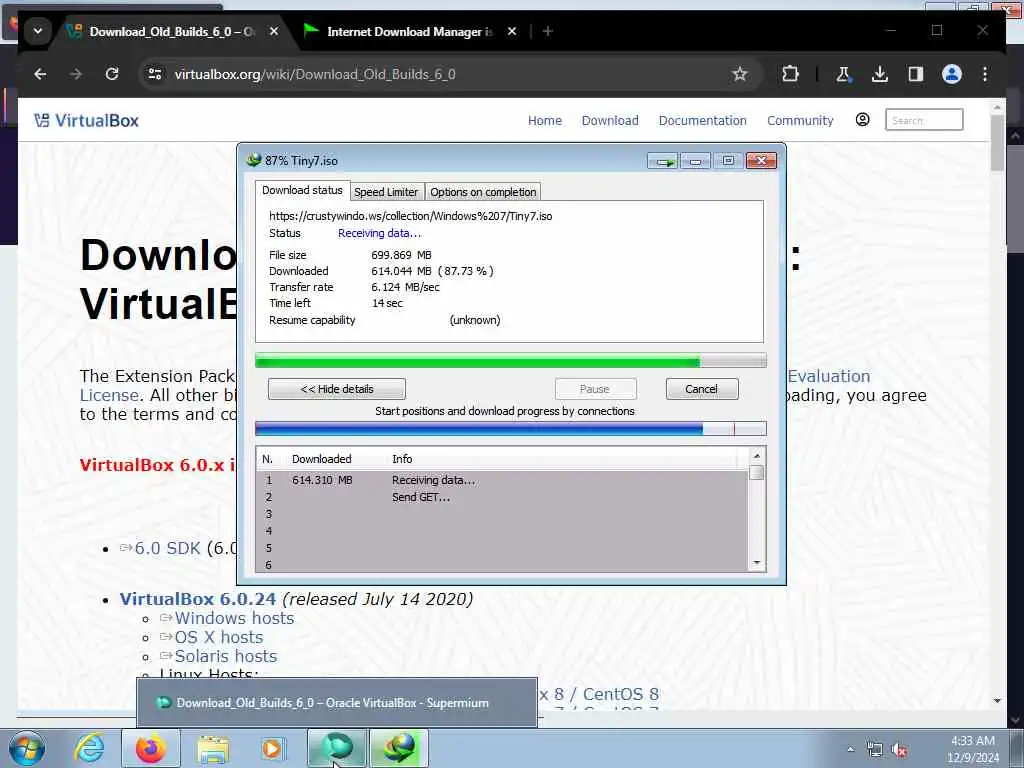The width and height of the screenshot is (1024, 768).
Task: Open the Windows Start button
Action: coord(27,748)
